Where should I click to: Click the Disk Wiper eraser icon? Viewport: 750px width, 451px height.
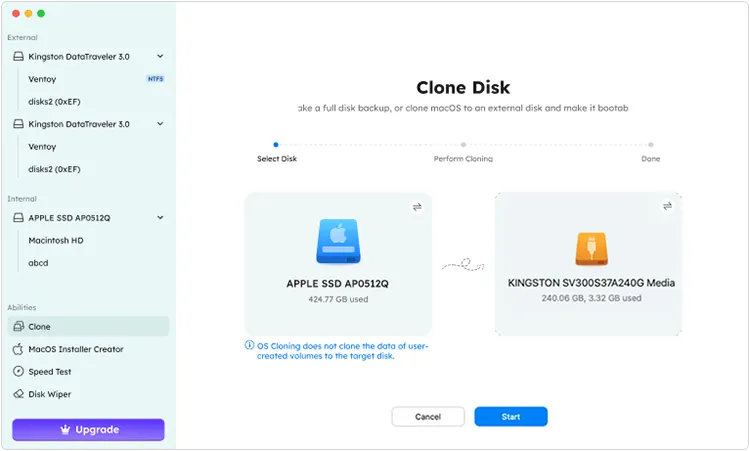click(18, 394)
